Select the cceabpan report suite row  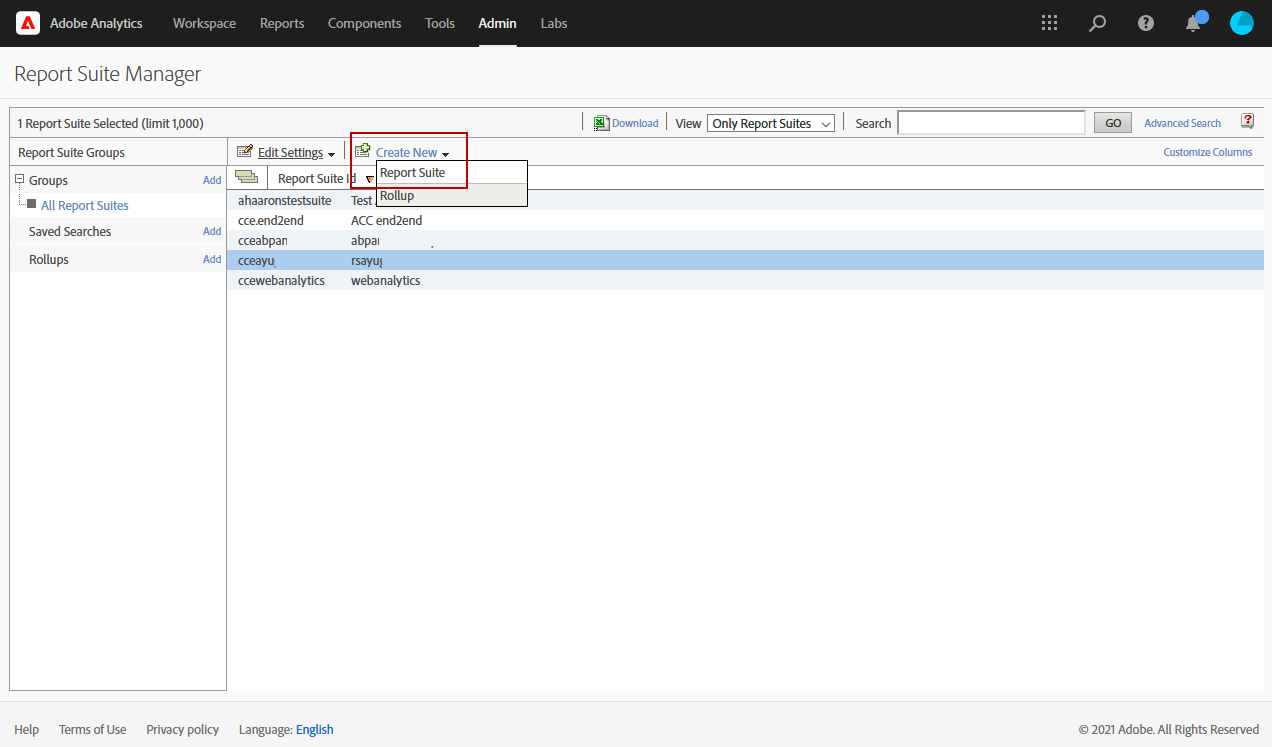tap(745, 240)
